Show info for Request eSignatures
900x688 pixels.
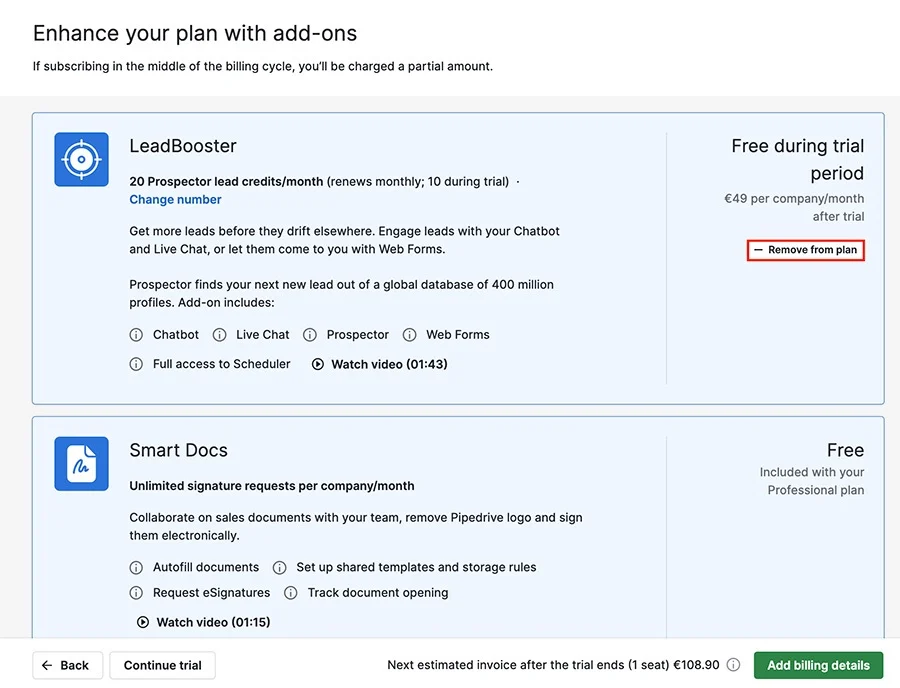(x=136, y=593)
